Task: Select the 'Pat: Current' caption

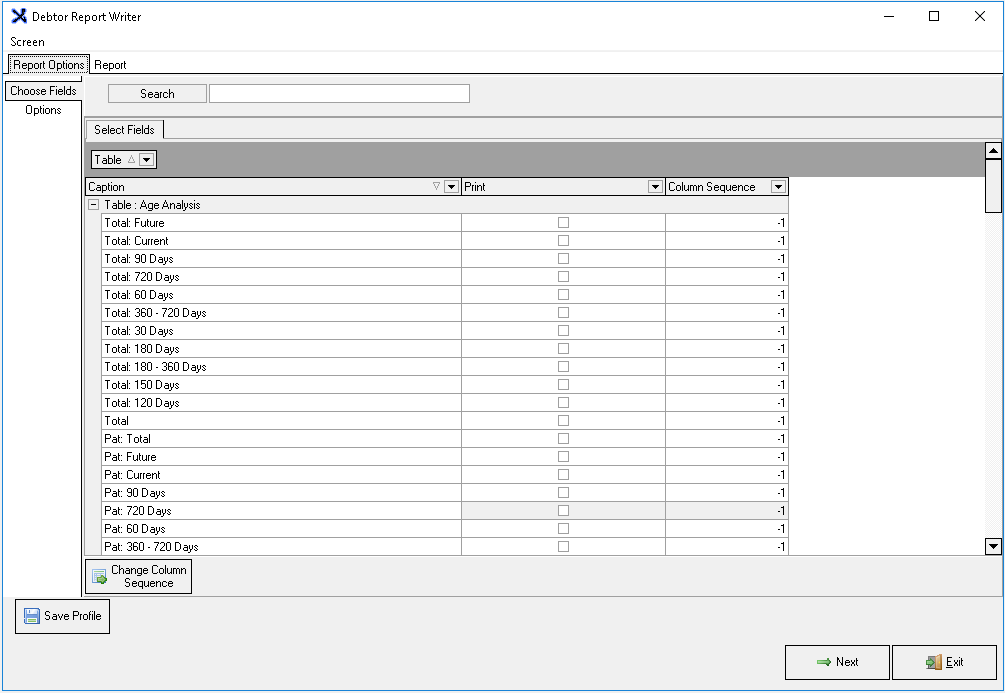Action: pos(132,474)
